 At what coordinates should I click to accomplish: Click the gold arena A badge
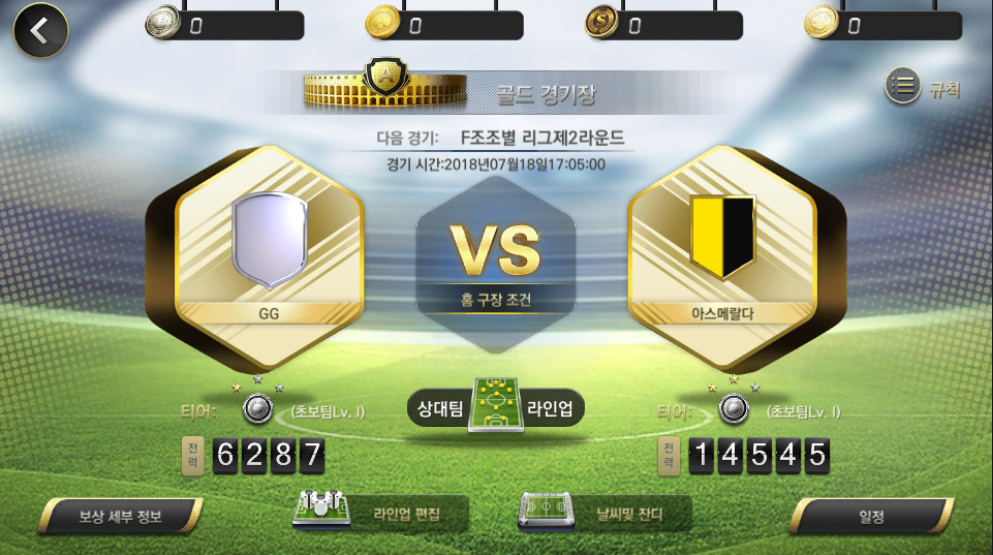385,77
